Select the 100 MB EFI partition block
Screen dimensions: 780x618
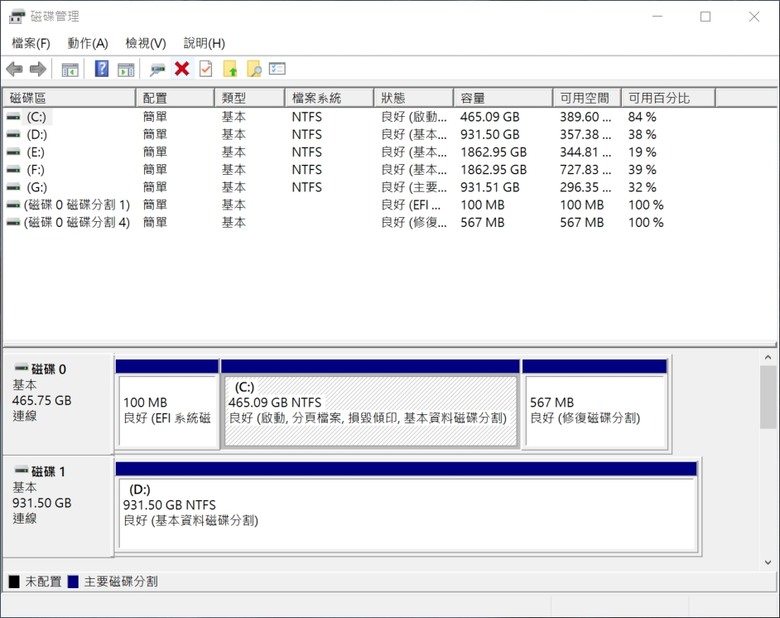(167, 404)
